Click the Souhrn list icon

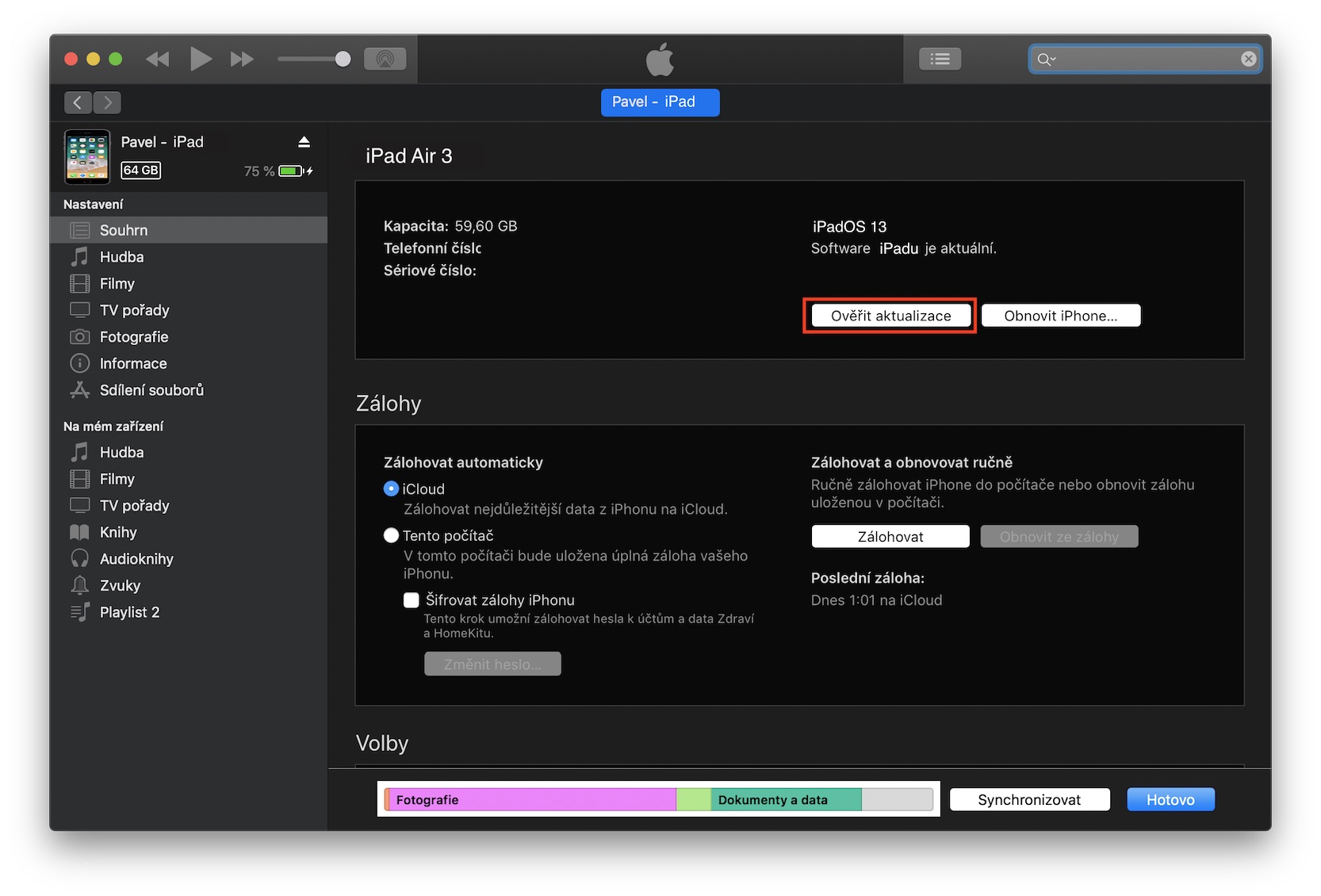(x=80, y=230)
